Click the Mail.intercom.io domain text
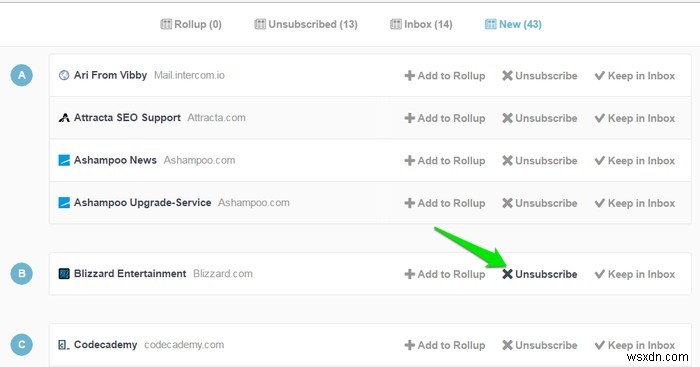The width and height of the screenshot is (700, 367). 189,75
